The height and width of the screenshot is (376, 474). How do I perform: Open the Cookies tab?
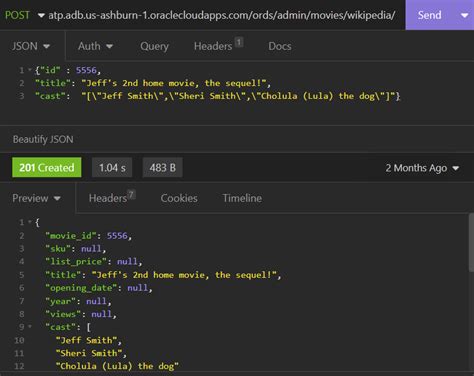point(179,198)
